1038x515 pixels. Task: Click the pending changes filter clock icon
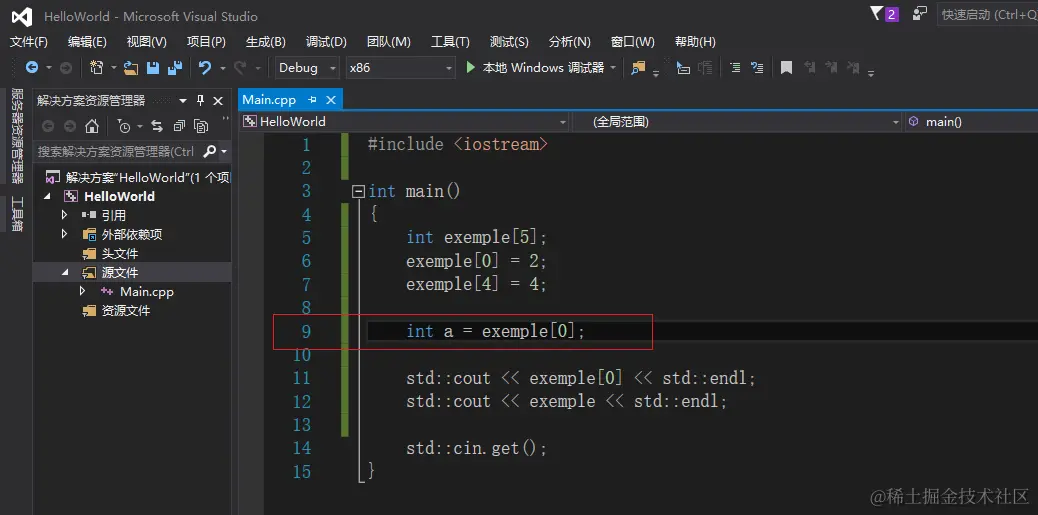[x=124, y=126]
